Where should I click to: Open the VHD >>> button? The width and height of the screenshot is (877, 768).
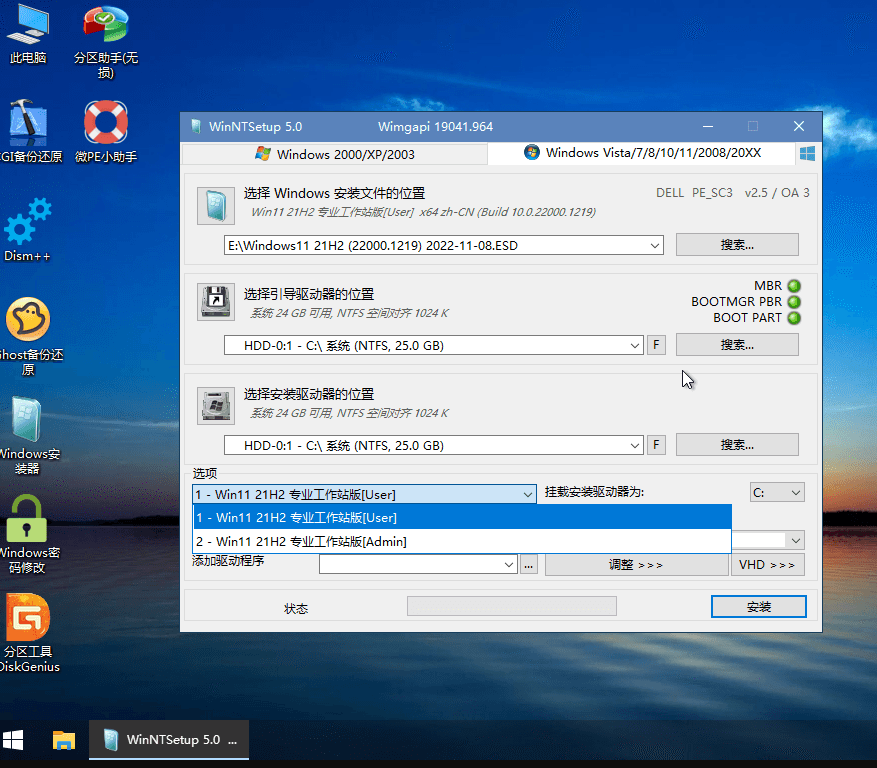[x=767, y=565]
